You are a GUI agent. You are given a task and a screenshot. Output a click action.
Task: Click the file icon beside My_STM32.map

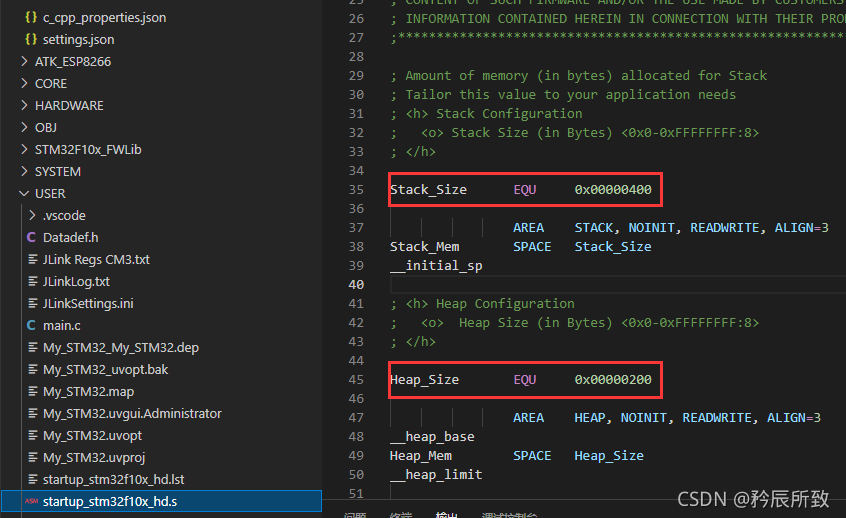(x=33, y=391)
